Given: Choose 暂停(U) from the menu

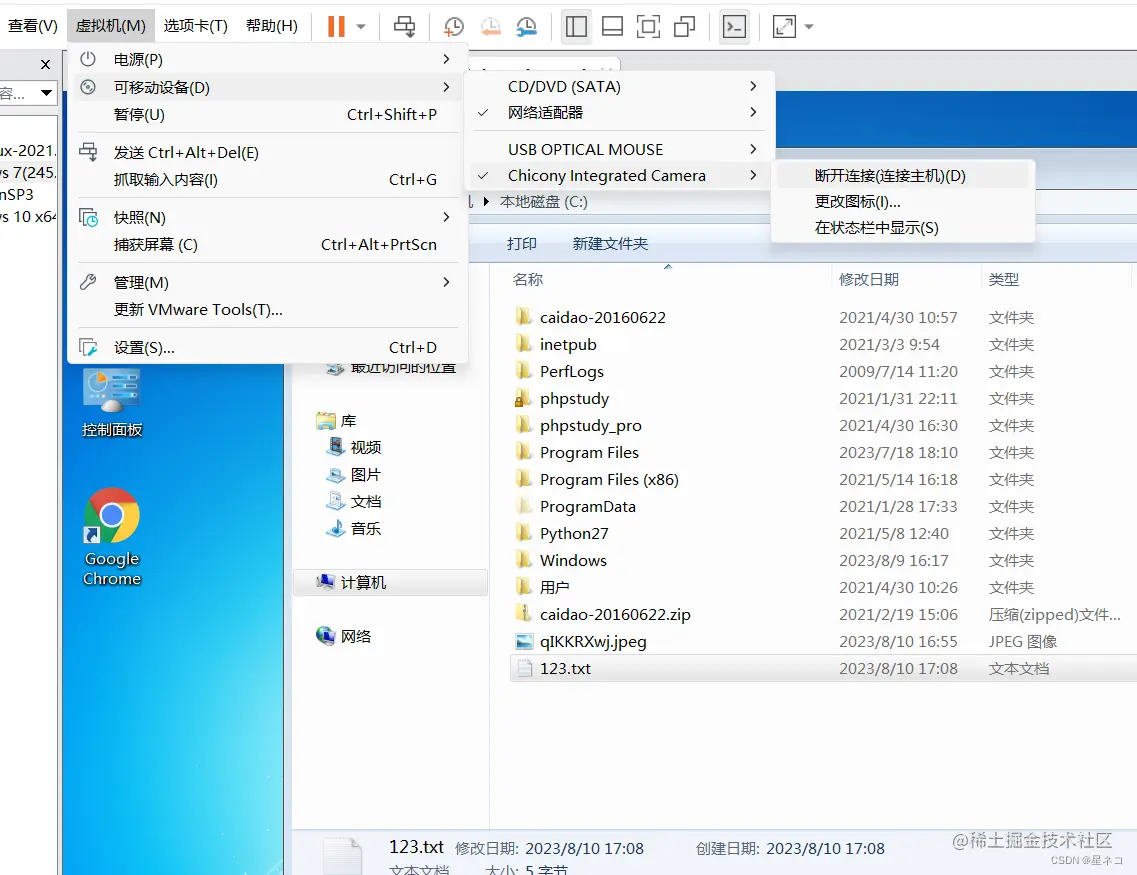Looking at the screenshot, I should pyautogui.click(x=268, y=115).
